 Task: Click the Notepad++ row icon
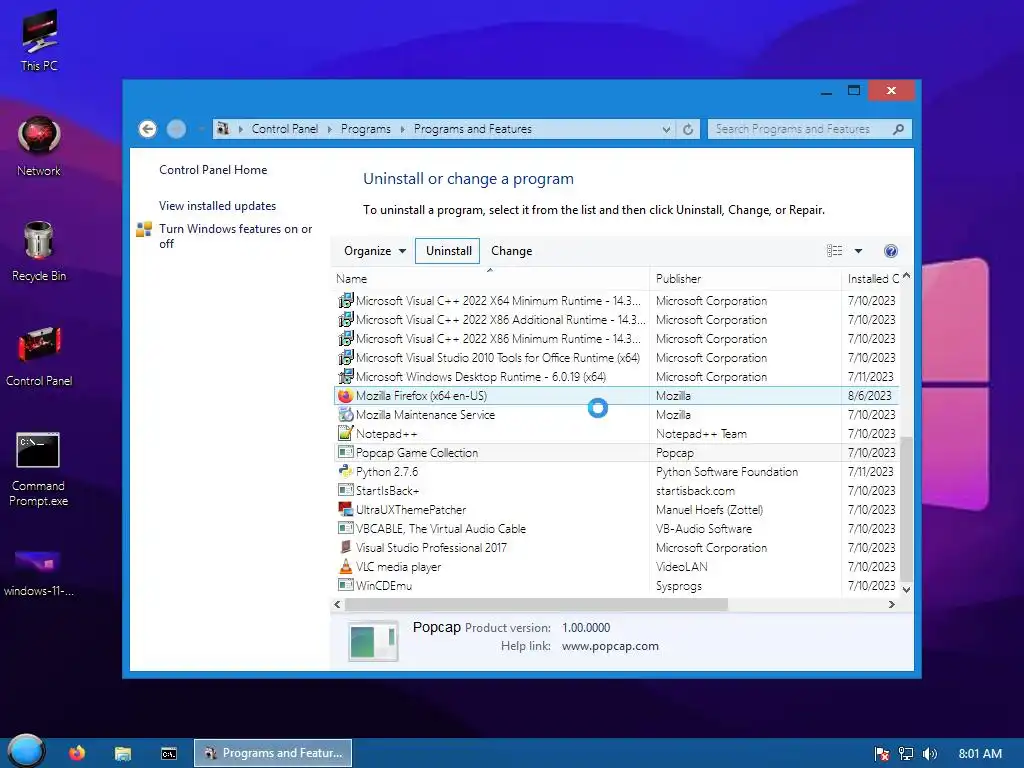point(345,433)
